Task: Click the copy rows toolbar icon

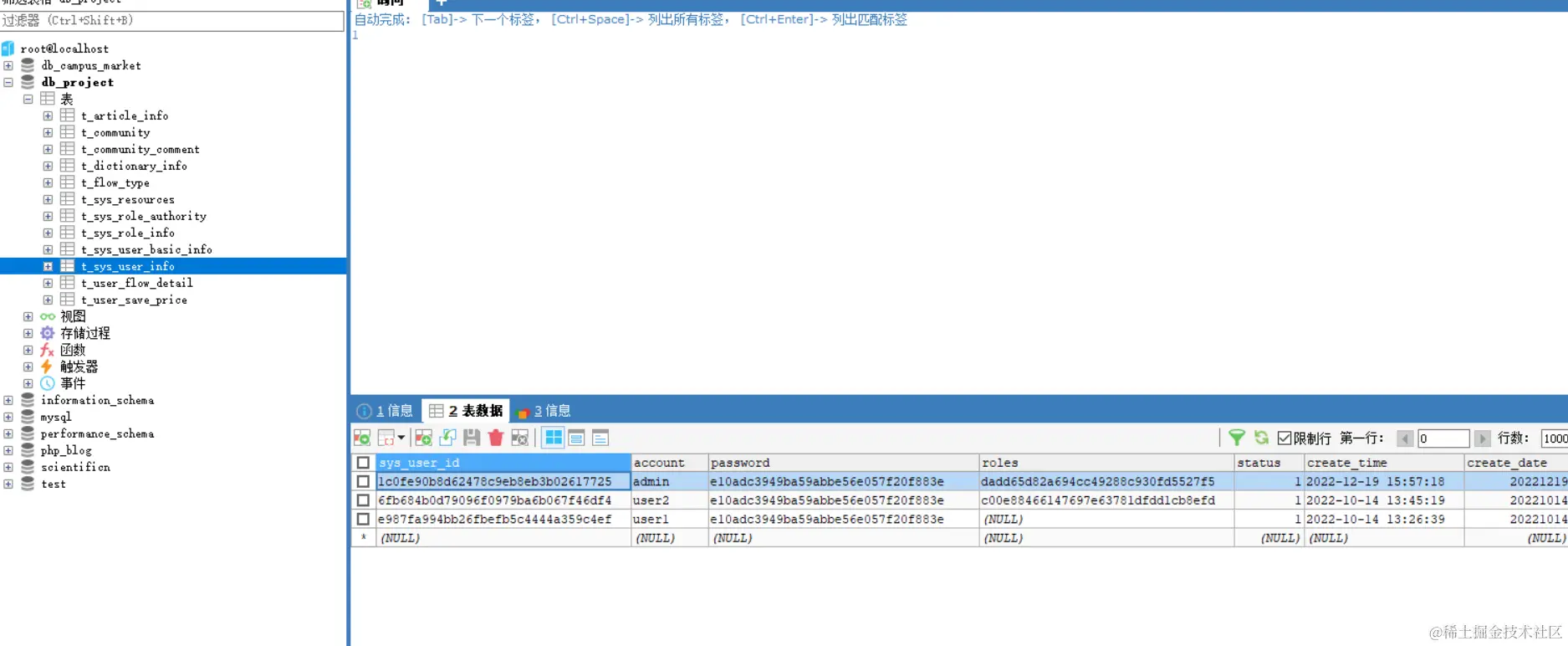Action: coord(386,438)
